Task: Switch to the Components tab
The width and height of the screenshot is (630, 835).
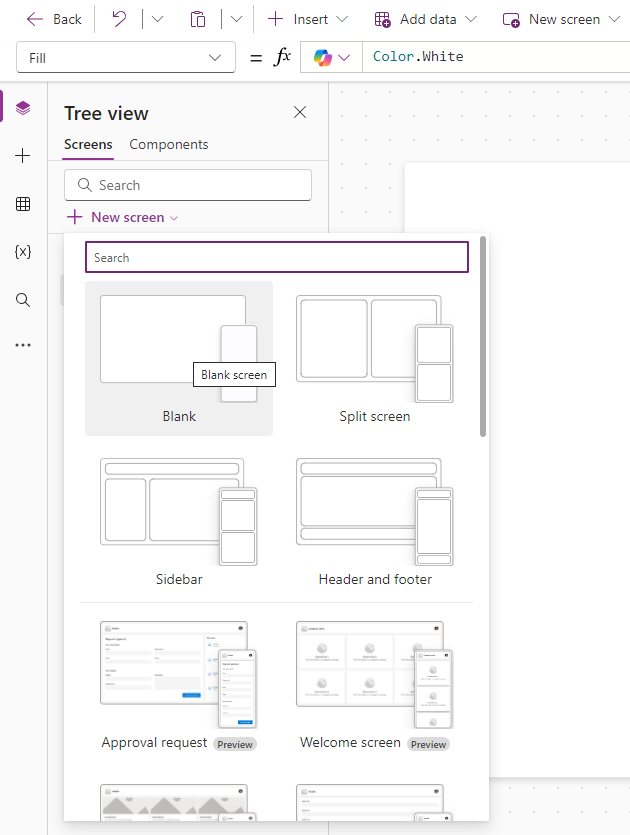Action: (169, 144)
